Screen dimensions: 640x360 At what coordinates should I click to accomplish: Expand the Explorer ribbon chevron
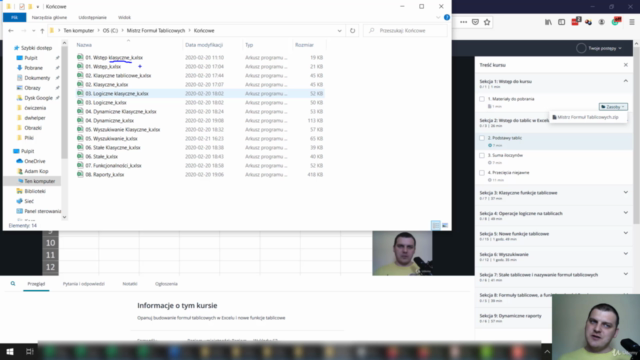click(438, 18)
